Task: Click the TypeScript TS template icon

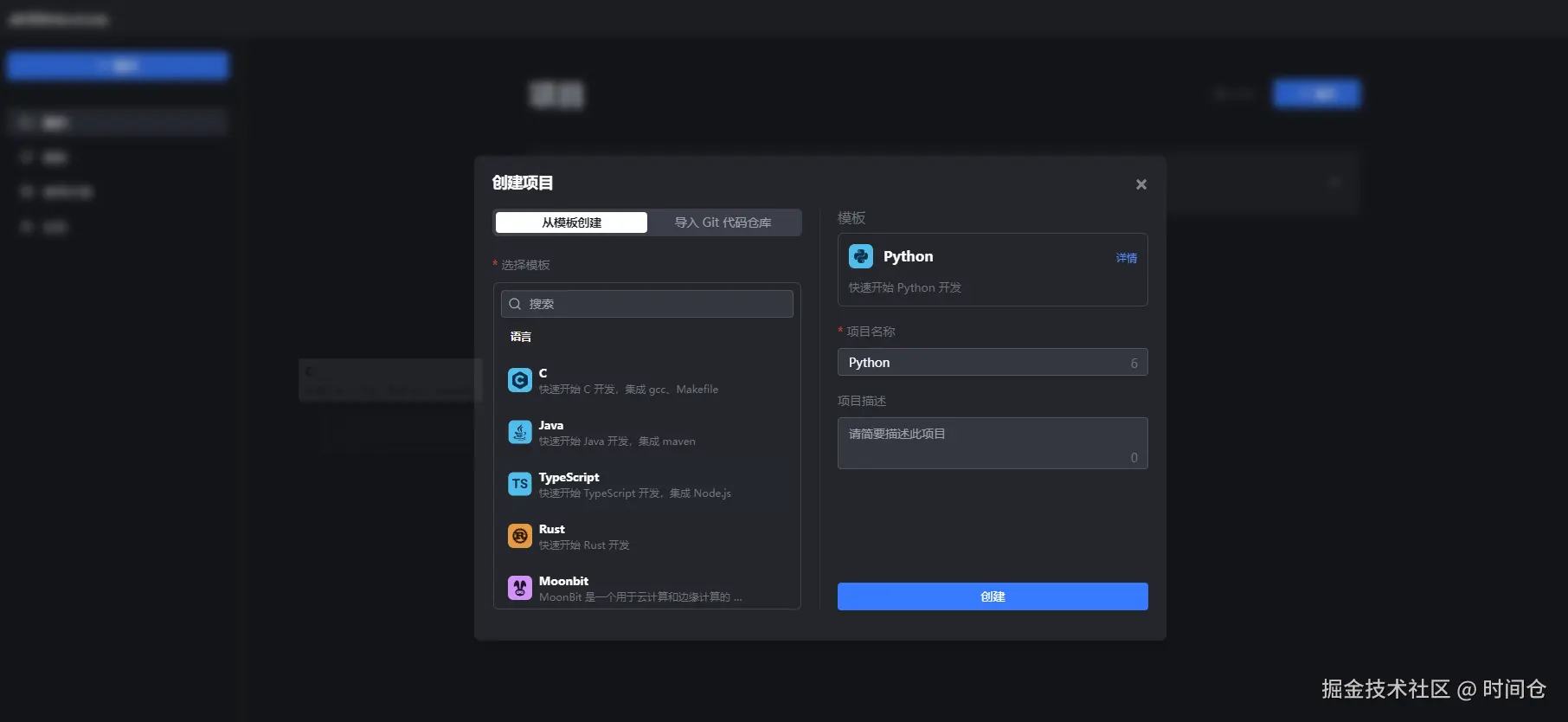Action: (519, 484)
